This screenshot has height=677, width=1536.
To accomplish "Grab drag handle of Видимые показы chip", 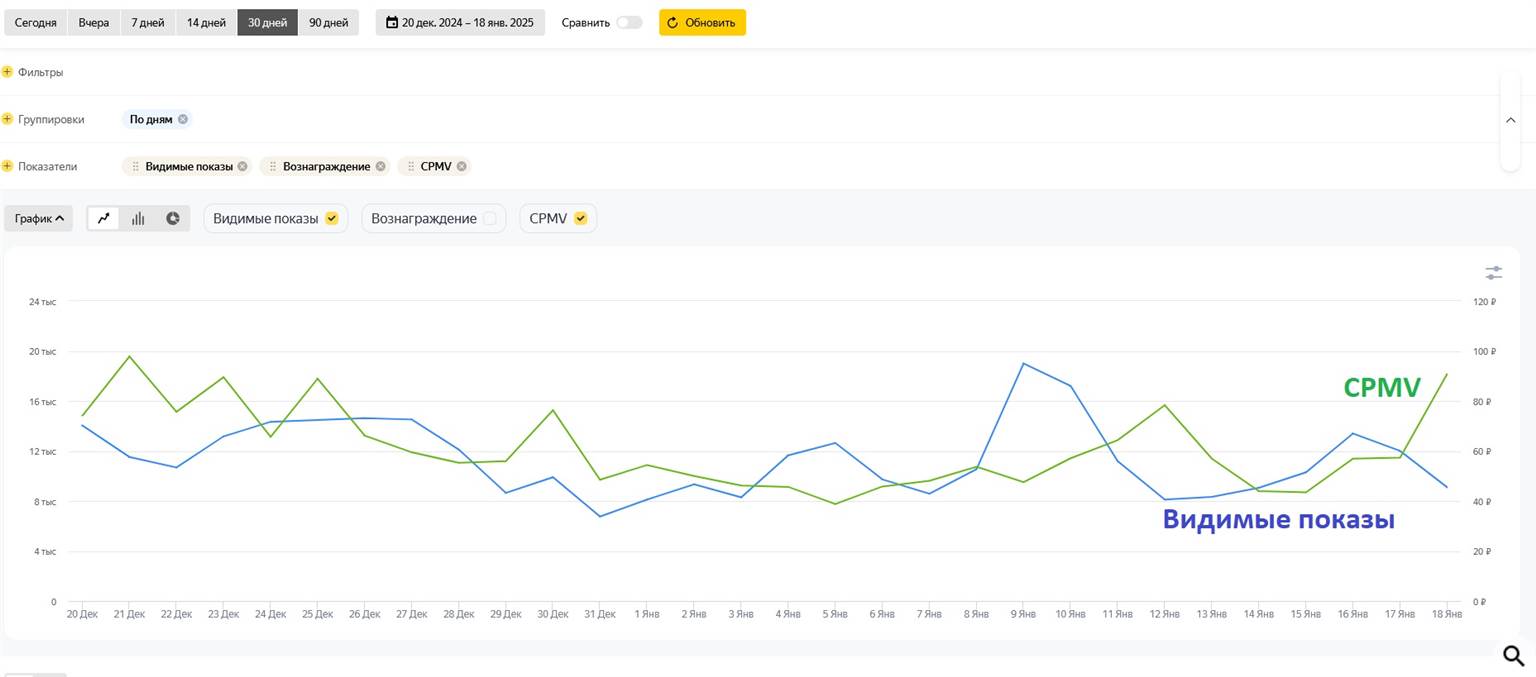I will click(x=136, y=166).
